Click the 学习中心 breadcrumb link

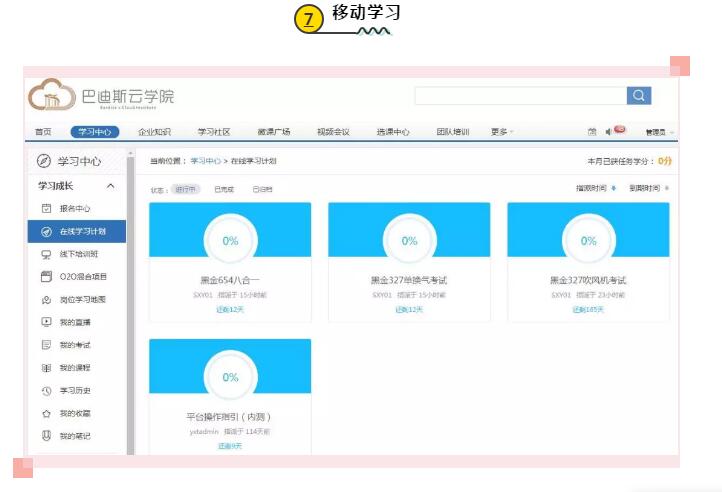pyautogui.click(x=206, y=160)
